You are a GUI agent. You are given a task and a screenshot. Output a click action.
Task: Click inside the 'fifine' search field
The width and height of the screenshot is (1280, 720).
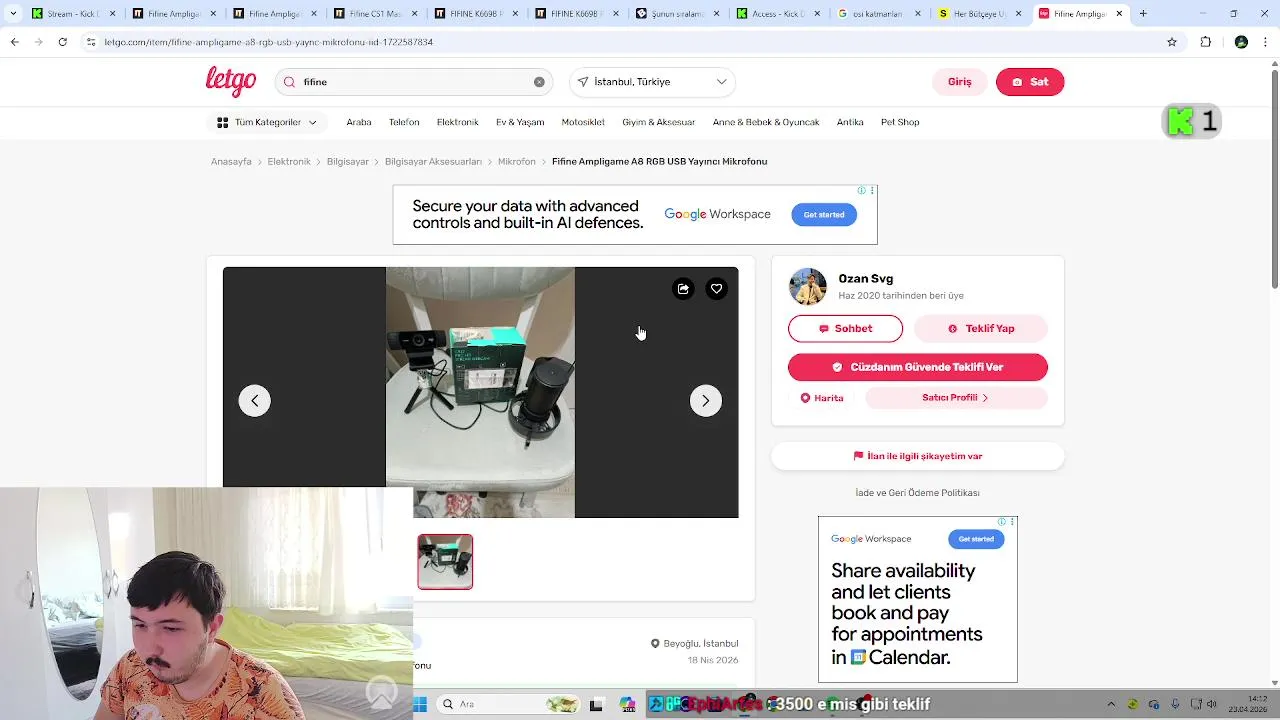[x=415, y=82]
